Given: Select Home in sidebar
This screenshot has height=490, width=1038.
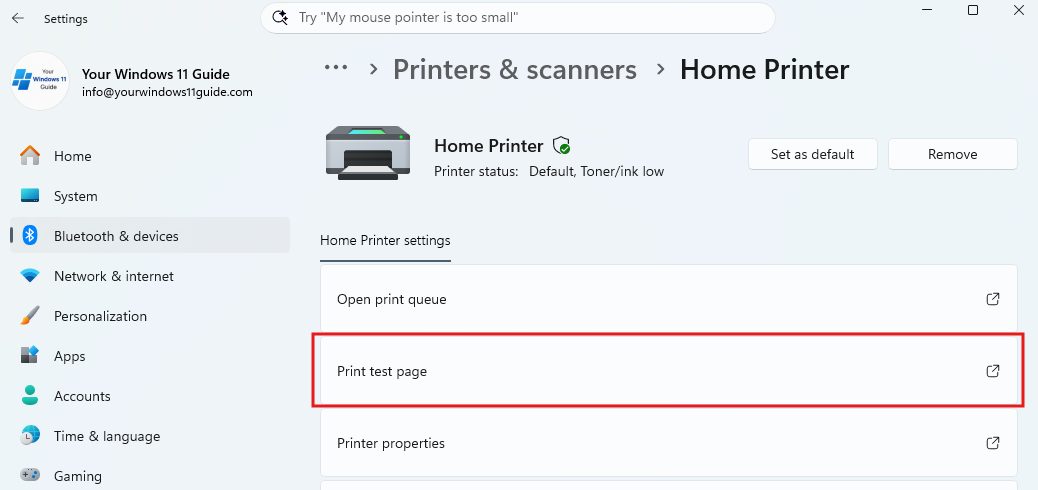Looking at the screenshot, I should 150,156.
